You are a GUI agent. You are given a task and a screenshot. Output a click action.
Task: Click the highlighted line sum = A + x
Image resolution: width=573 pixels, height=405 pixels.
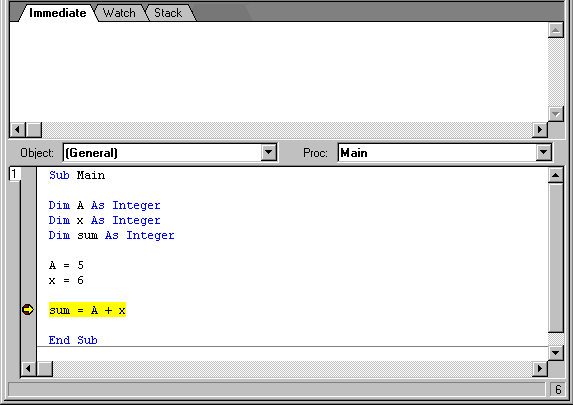coord(87,310)
